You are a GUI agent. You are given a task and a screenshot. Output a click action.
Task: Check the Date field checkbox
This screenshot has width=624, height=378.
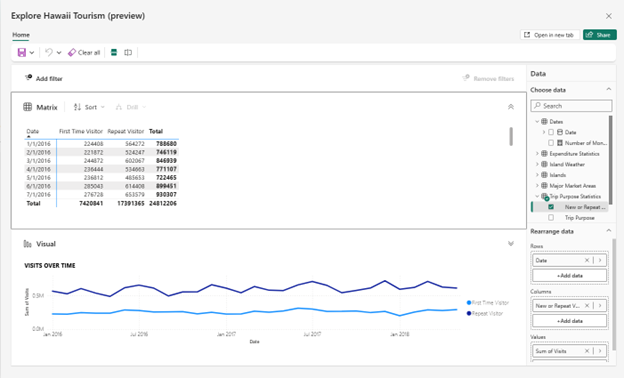[x=551, y=132]
